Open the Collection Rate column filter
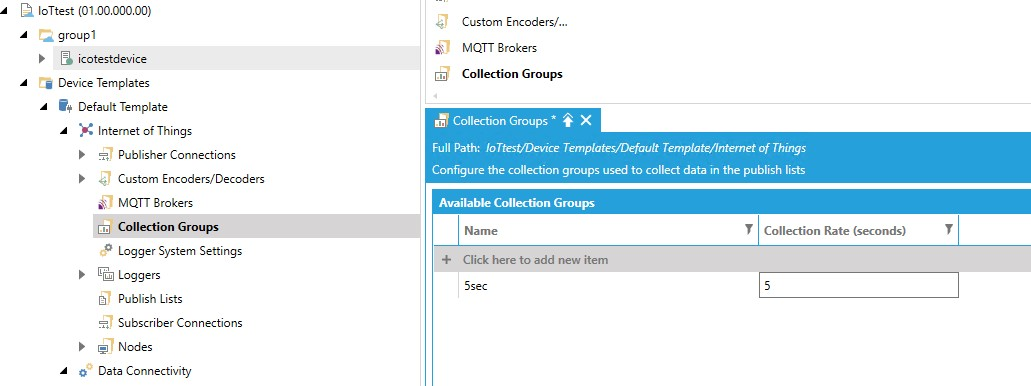The image size is (1031, 386). [x=949, y=229]
